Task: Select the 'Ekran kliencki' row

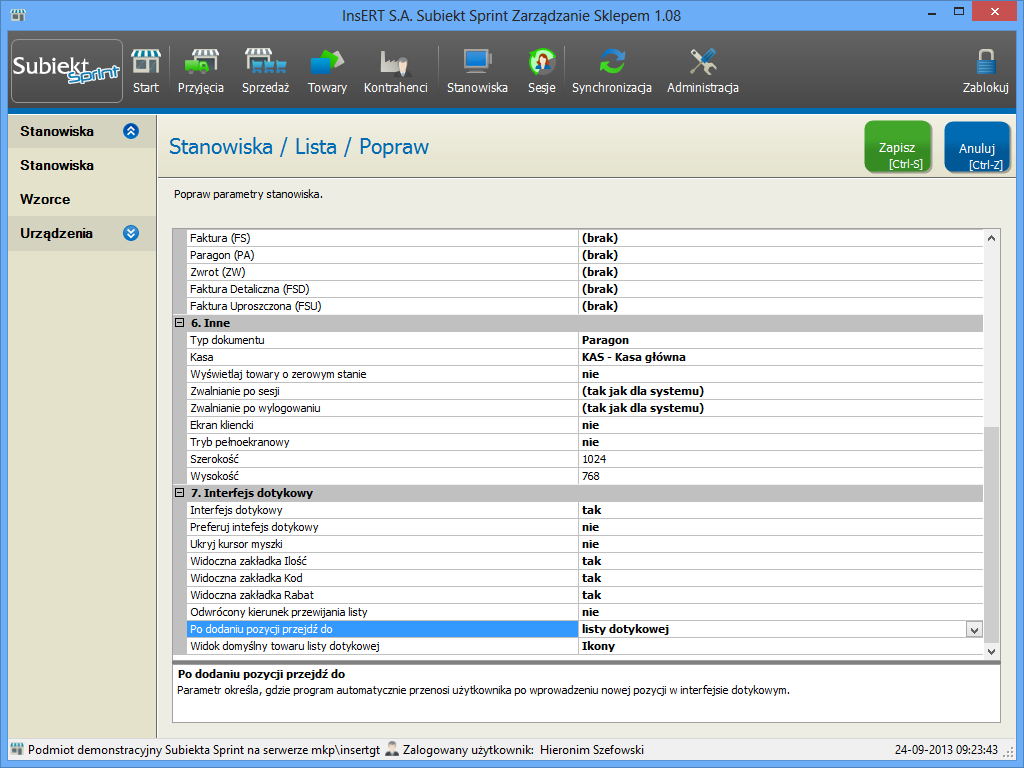Action: [x=584, y=425]
